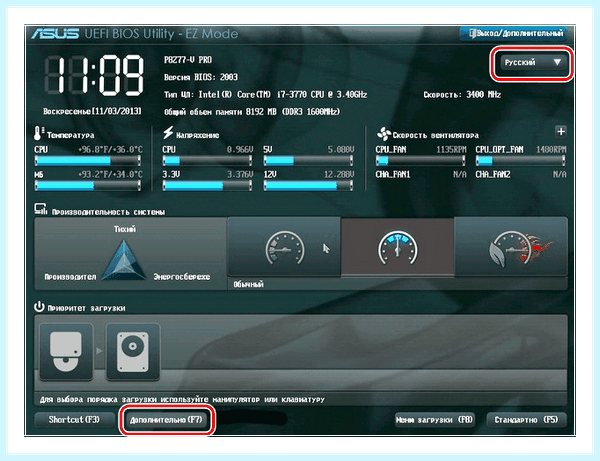Image resolution: width=600 pixels, height=461 pixels.
Task: Open Дополнительно (F7) advanced mode
Action: tap(166, 420)
